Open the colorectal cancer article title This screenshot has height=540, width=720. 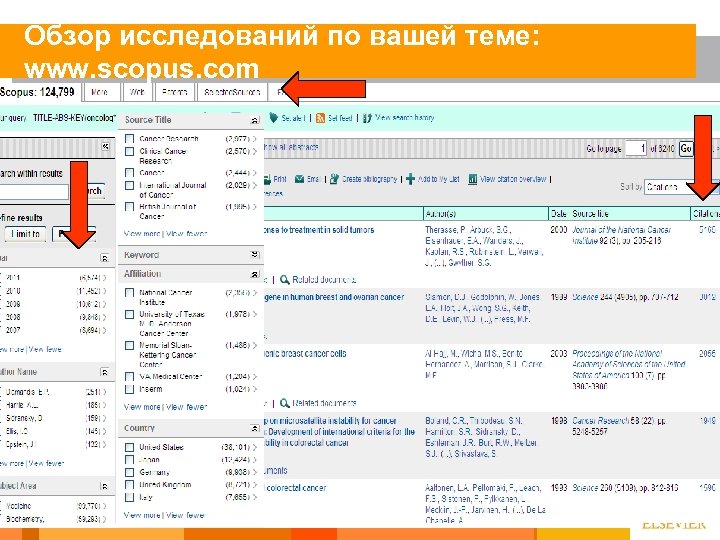click(295, 488)
